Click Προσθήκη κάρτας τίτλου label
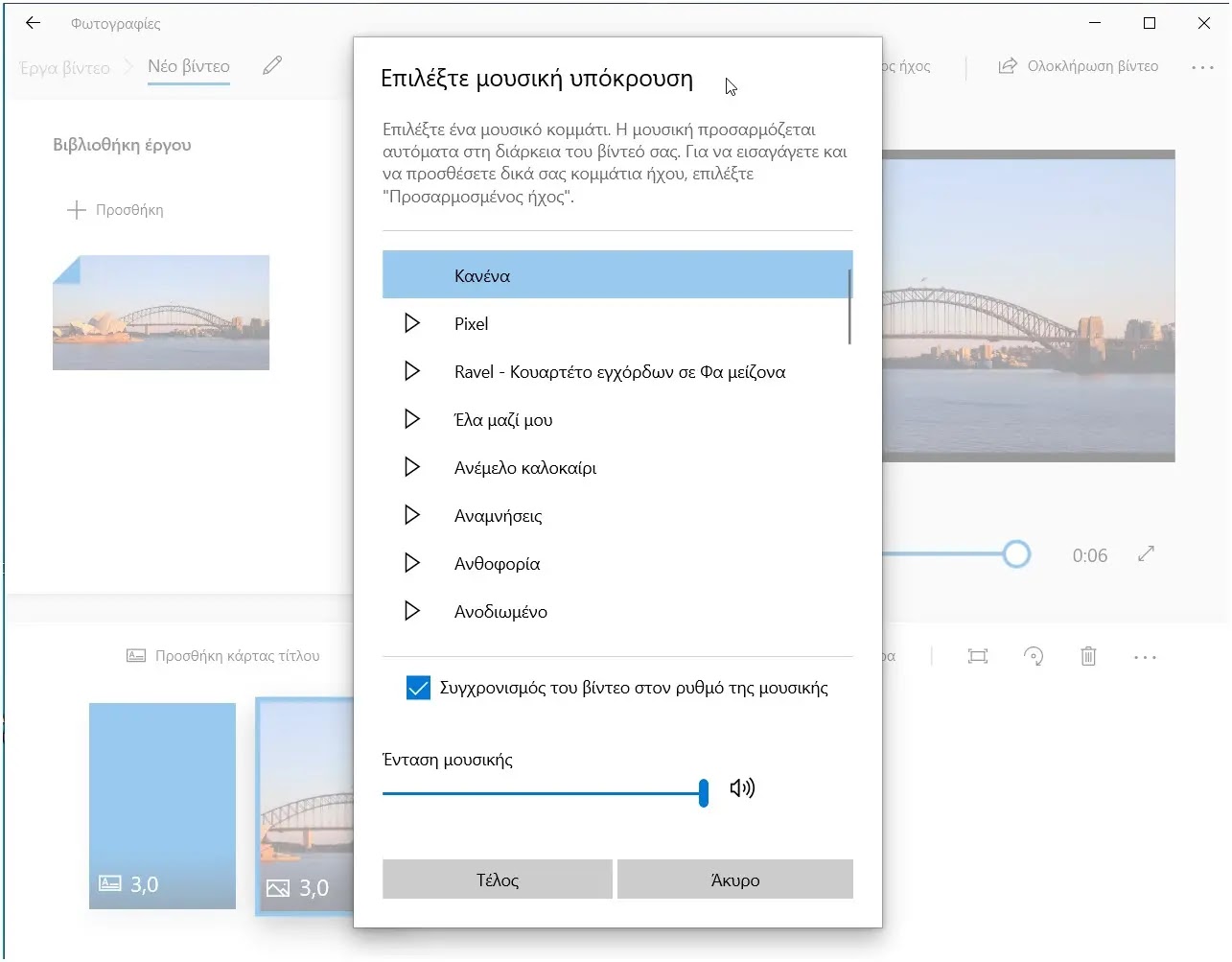1232x962 pixels. tap(238, 656)
